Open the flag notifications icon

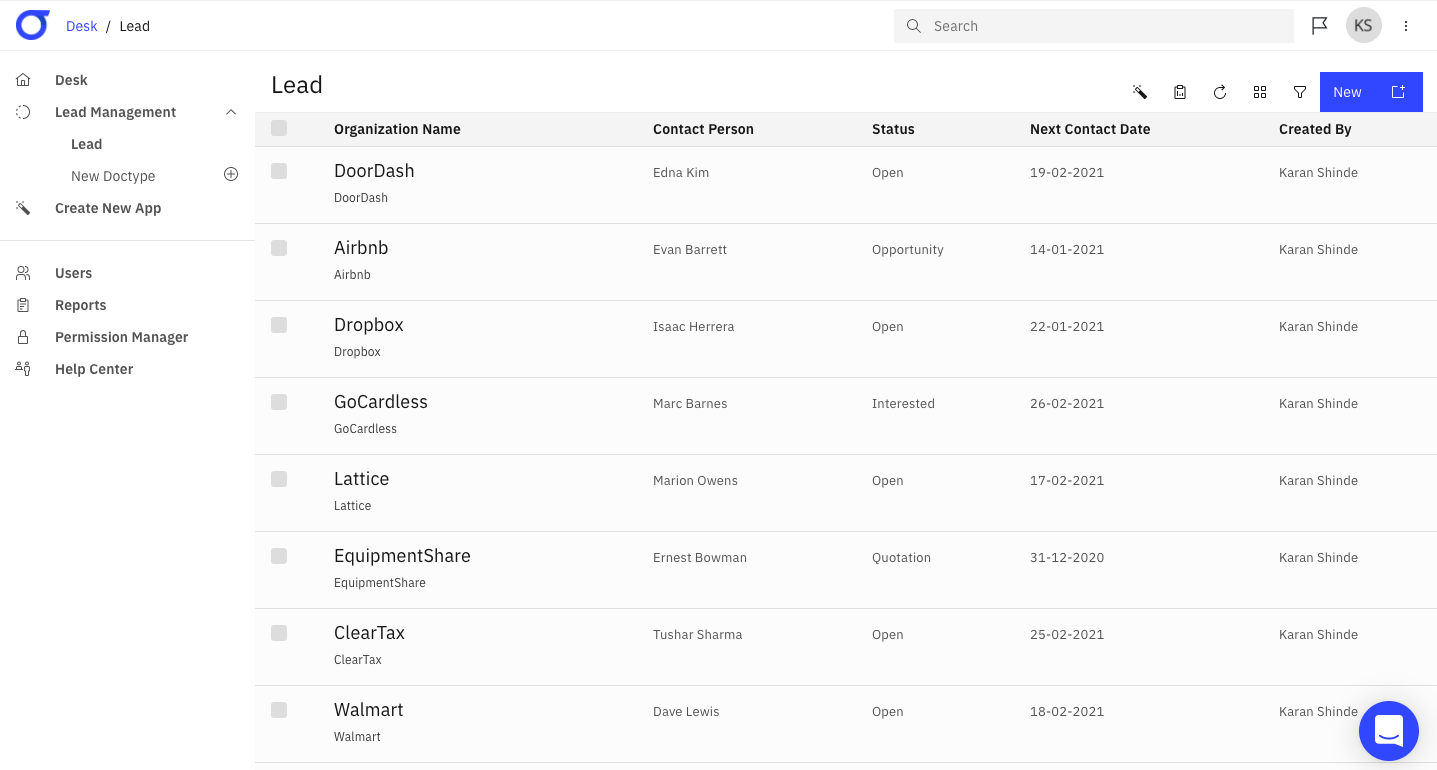1319,26
